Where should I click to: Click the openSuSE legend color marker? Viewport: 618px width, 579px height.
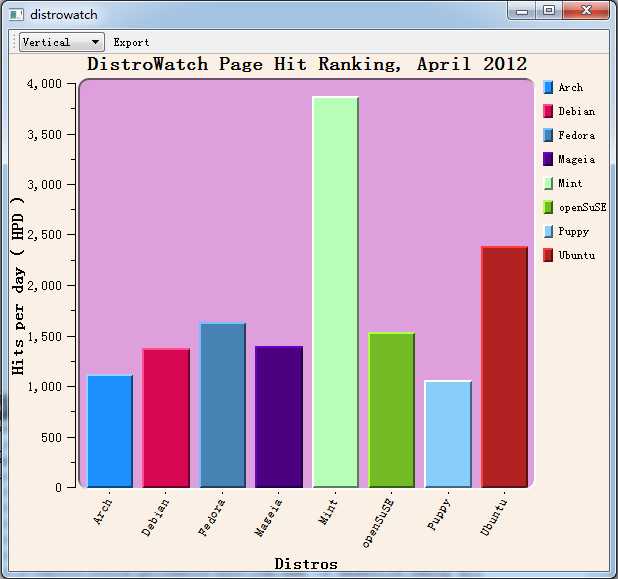coord(548,207)
